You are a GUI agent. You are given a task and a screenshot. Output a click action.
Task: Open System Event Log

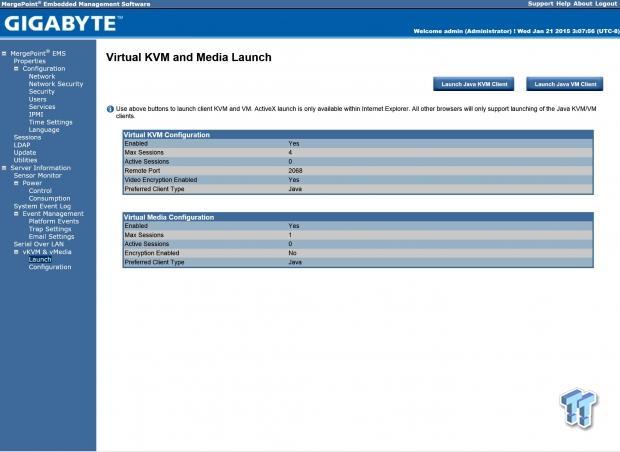42,206
